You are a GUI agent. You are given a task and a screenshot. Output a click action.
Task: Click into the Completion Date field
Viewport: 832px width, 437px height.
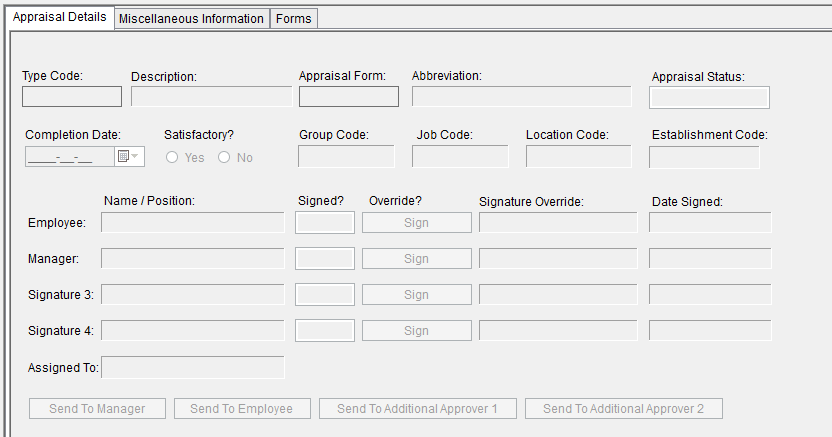(69, 157)
